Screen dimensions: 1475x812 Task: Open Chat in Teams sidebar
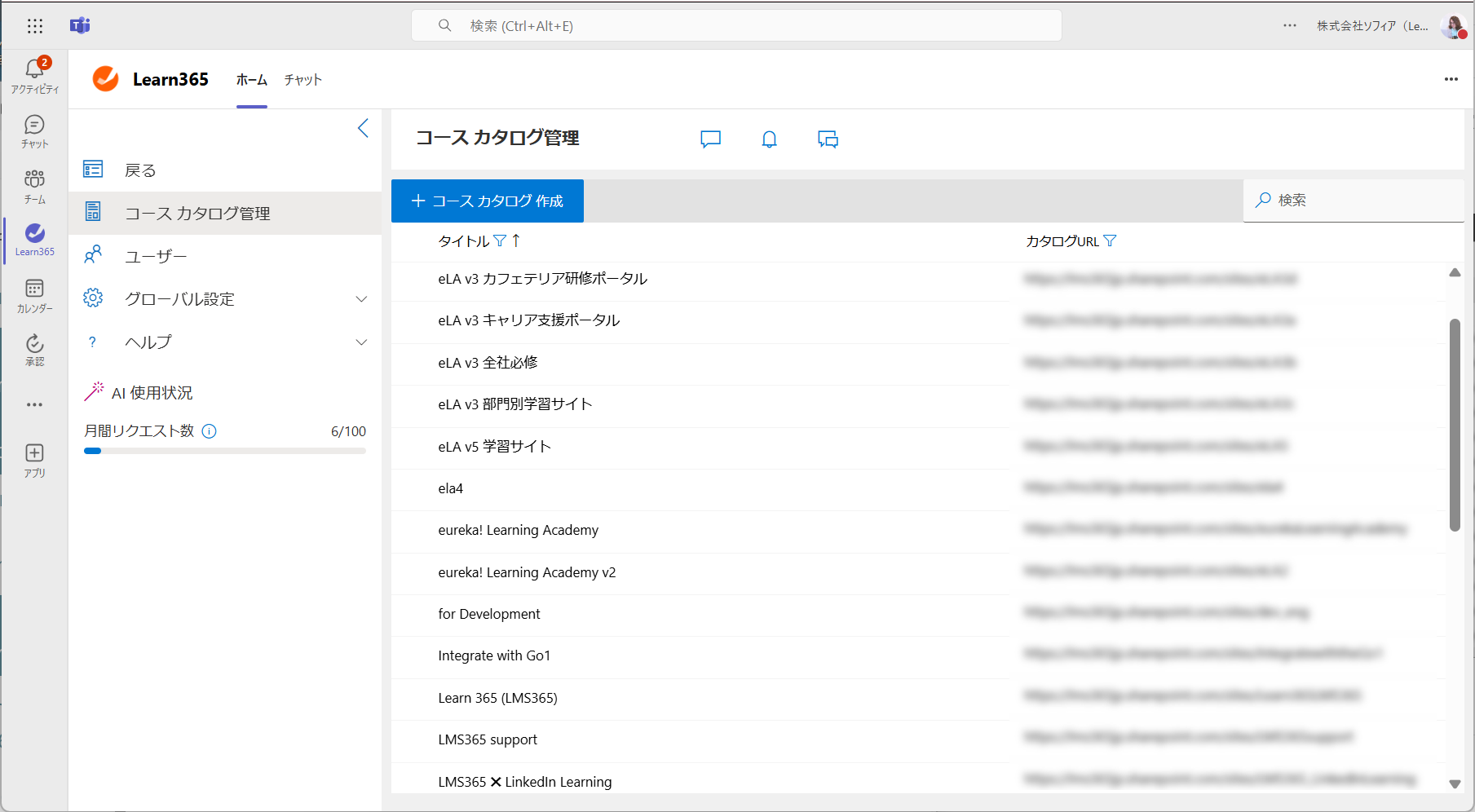[34, 131]
